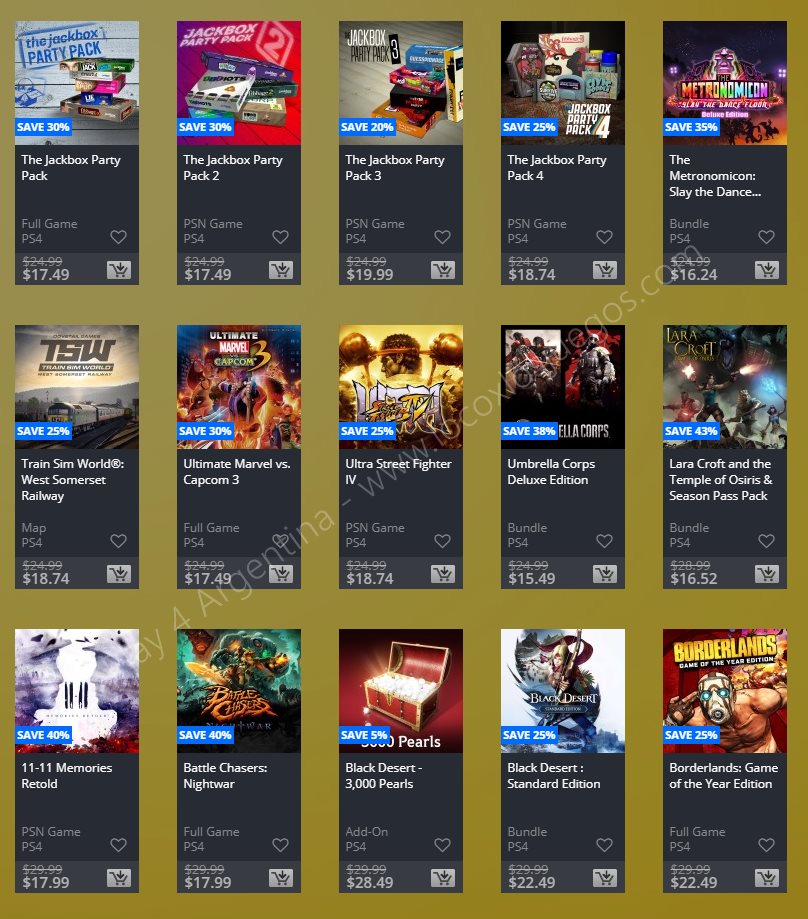Image resolution: width=808 pixels, height=919 pixels.
Task: Add Borderlands Game of the Year to cart
Action: coord(767,878)
